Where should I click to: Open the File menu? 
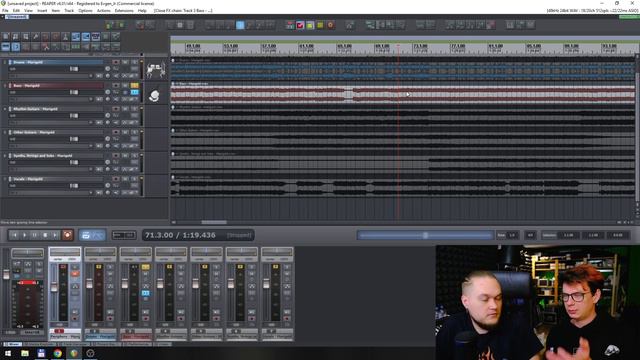(x=5, y=11)
